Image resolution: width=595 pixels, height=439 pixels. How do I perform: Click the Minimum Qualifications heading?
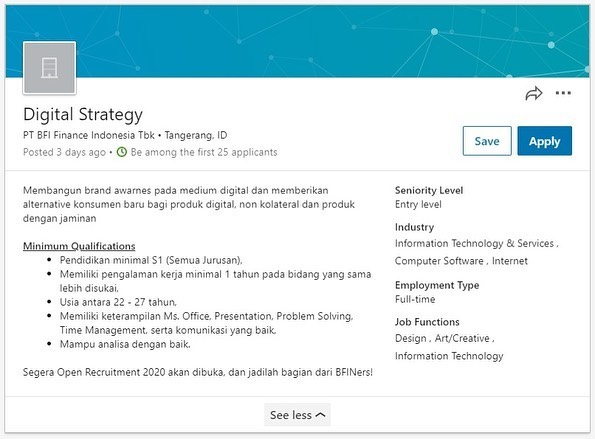tap(79, 246)
